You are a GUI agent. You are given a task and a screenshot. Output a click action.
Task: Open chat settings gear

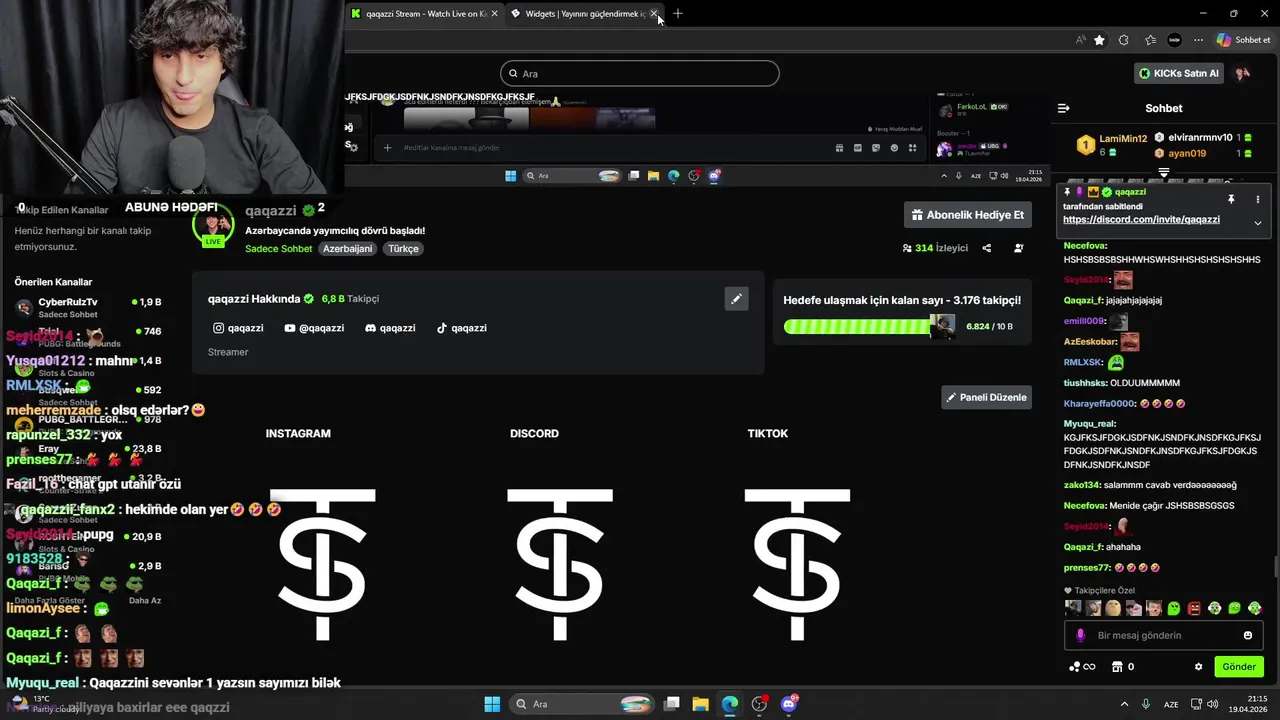point(1199,667)
